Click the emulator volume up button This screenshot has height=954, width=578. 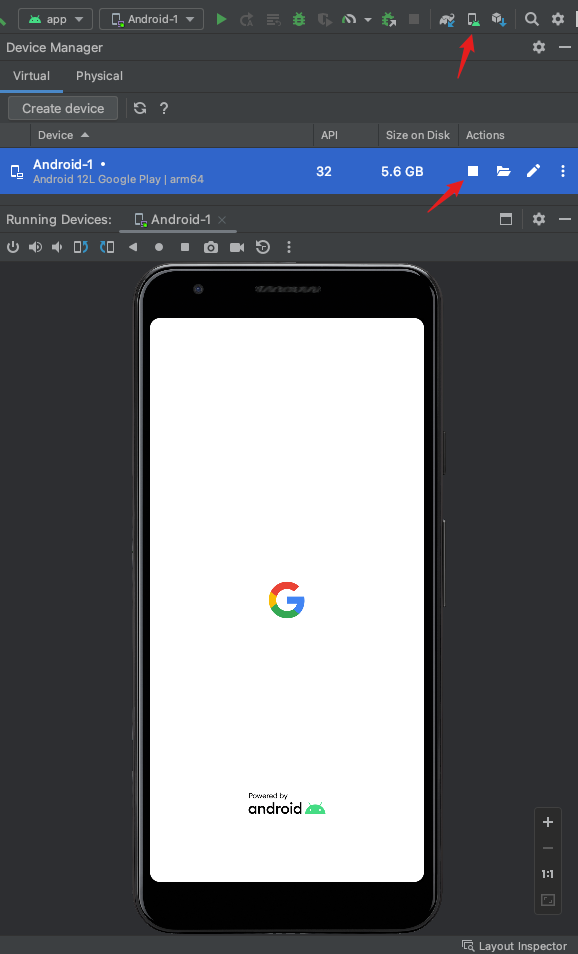(35, 247)
